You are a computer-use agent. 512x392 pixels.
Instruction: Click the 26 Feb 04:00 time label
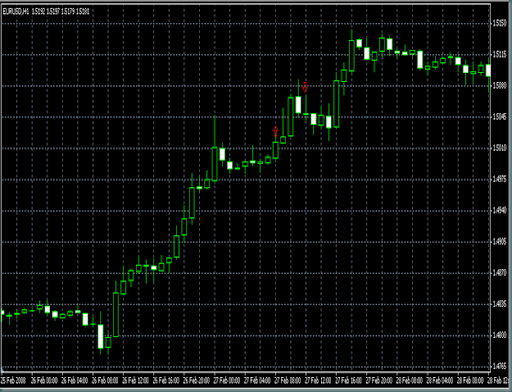pyautogui.click(x=75, y=380)
